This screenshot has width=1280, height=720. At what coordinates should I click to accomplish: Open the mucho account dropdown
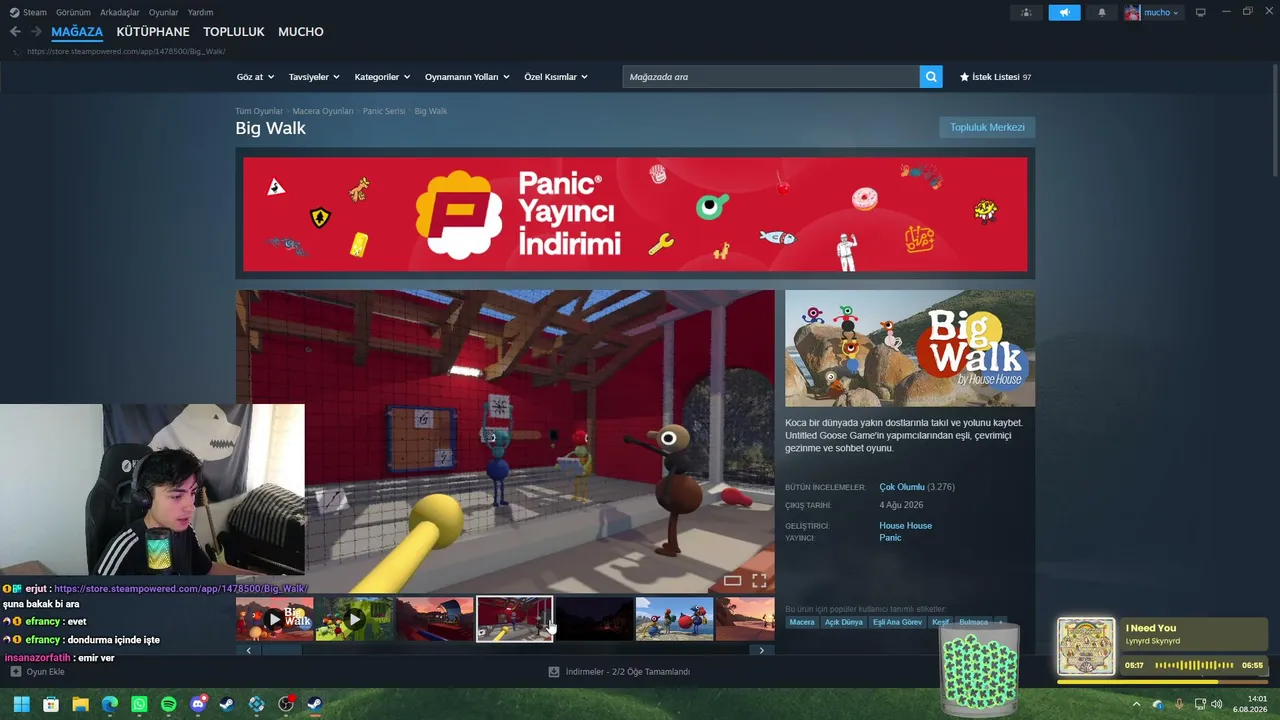coord(1153,12)
